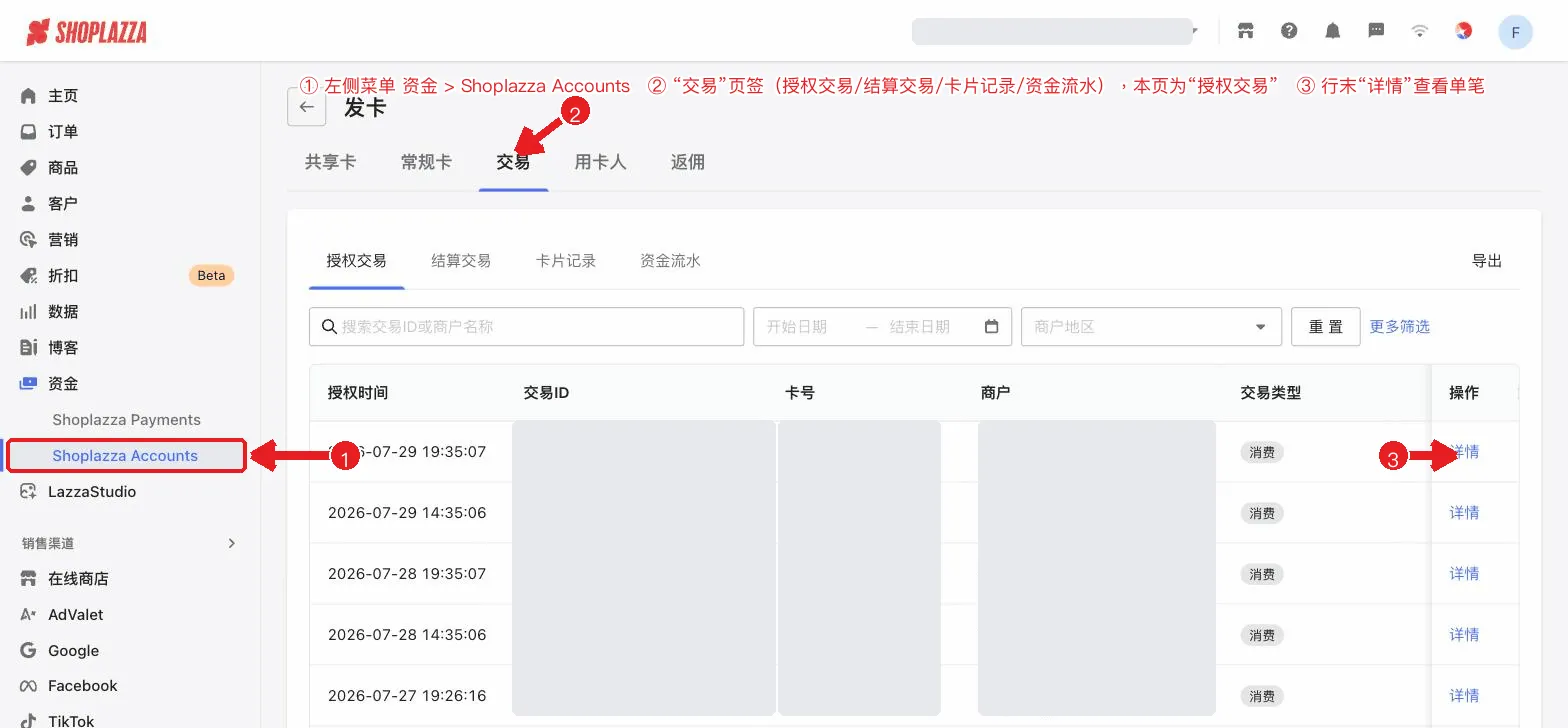This screenshot has width=1568, height=728.
Task: Open 数据 analytics in the sidebar
Action: click(63, 312)
